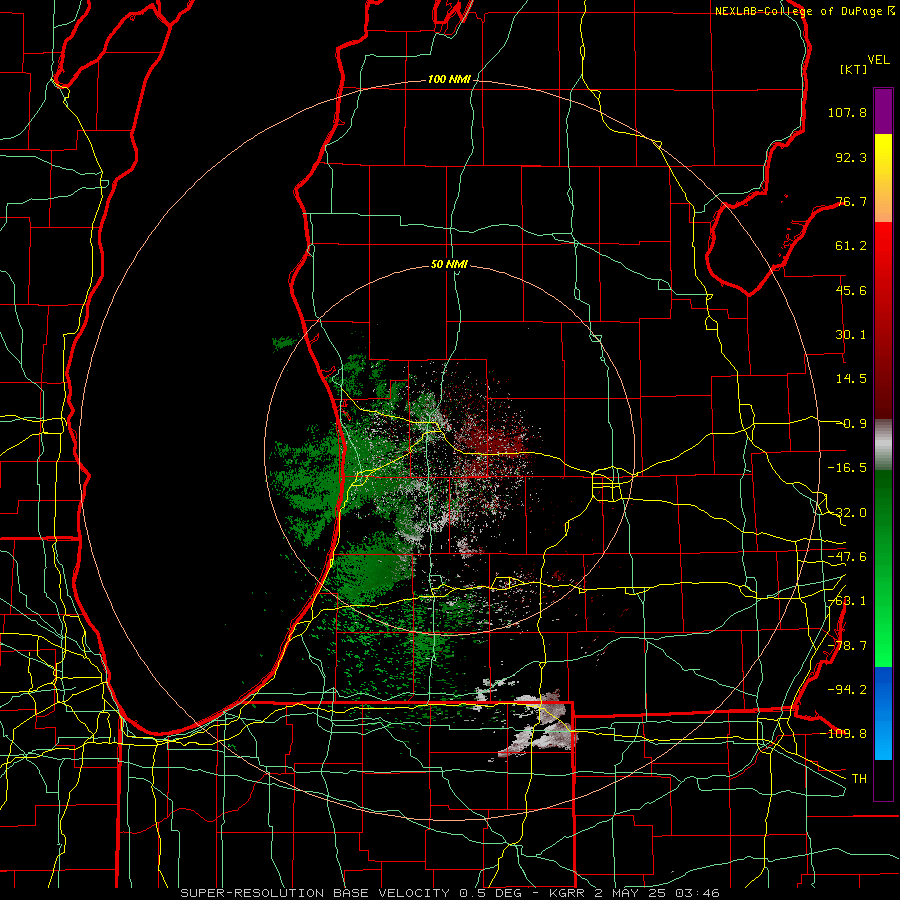Click the 100 NMI range ring label
Viewport: 900px width, 900px height.
[449, 79]
